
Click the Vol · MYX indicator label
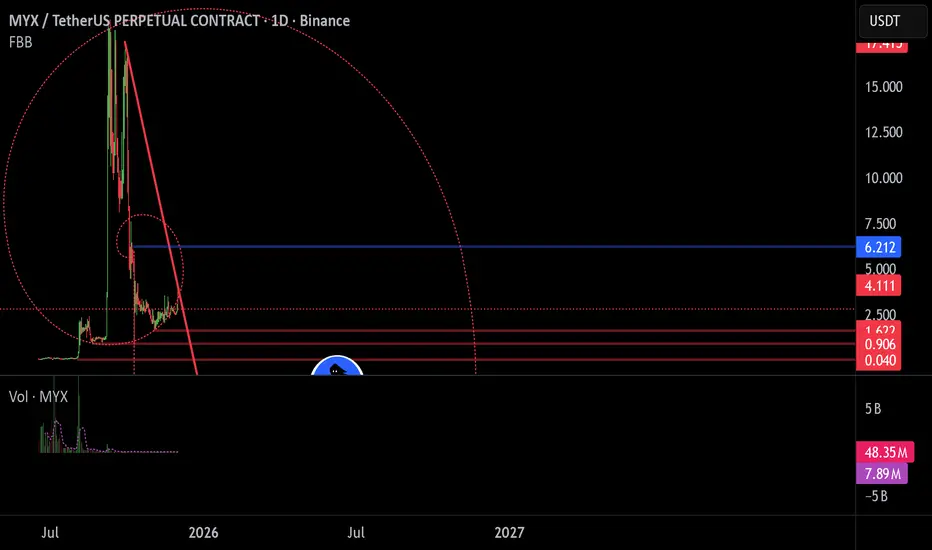tap(38, 397)
